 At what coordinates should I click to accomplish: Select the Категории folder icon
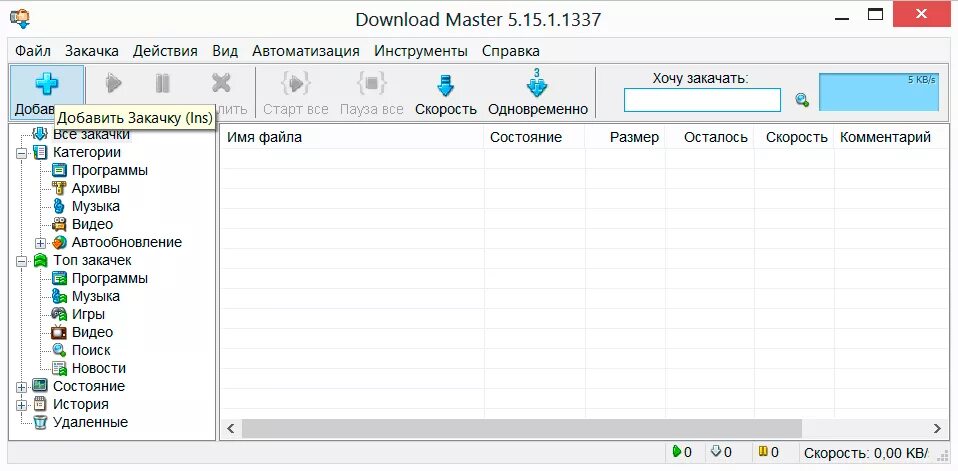(x=40, y=152)
